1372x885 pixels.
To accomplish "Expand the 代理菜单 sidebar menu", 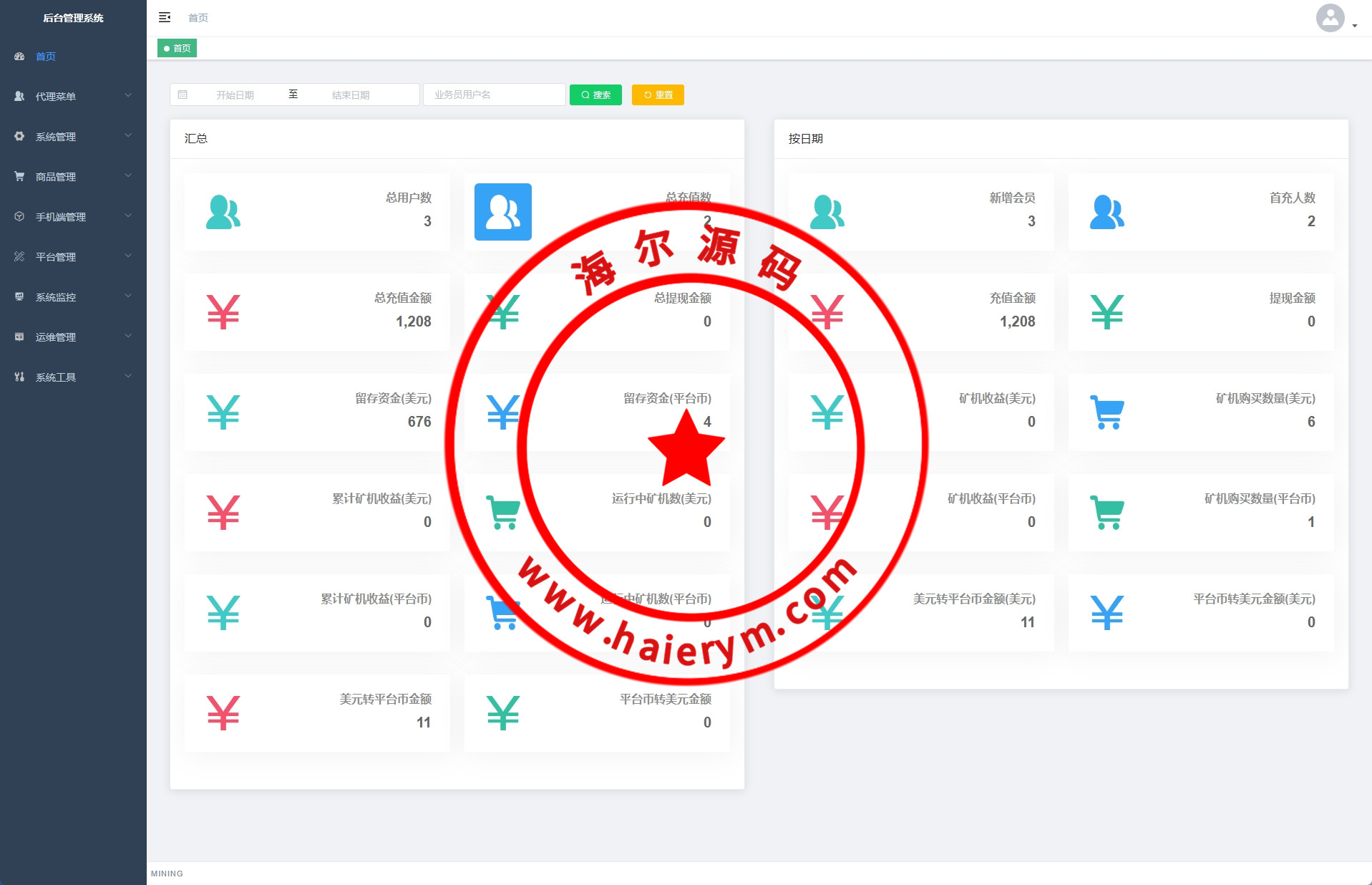I will 72,96.
